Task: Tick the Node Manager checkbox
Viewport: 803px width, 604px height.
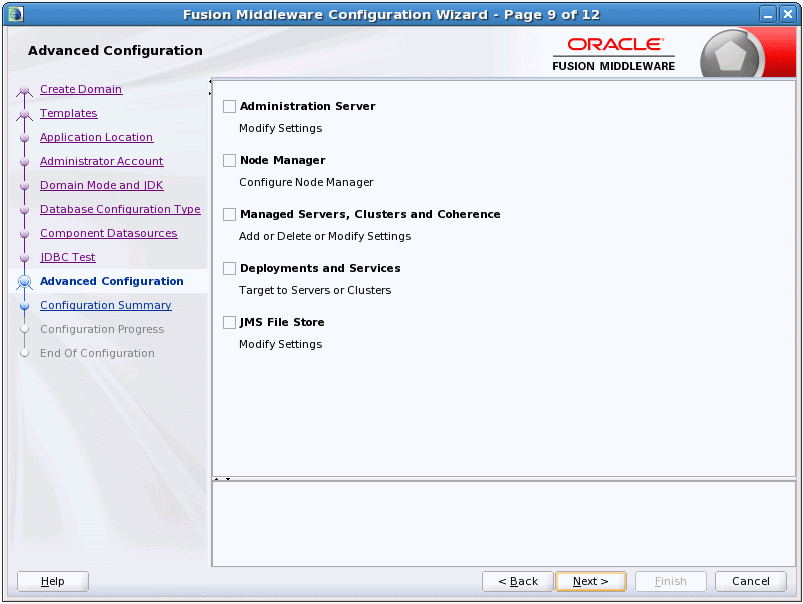Action: click(229, 160)
